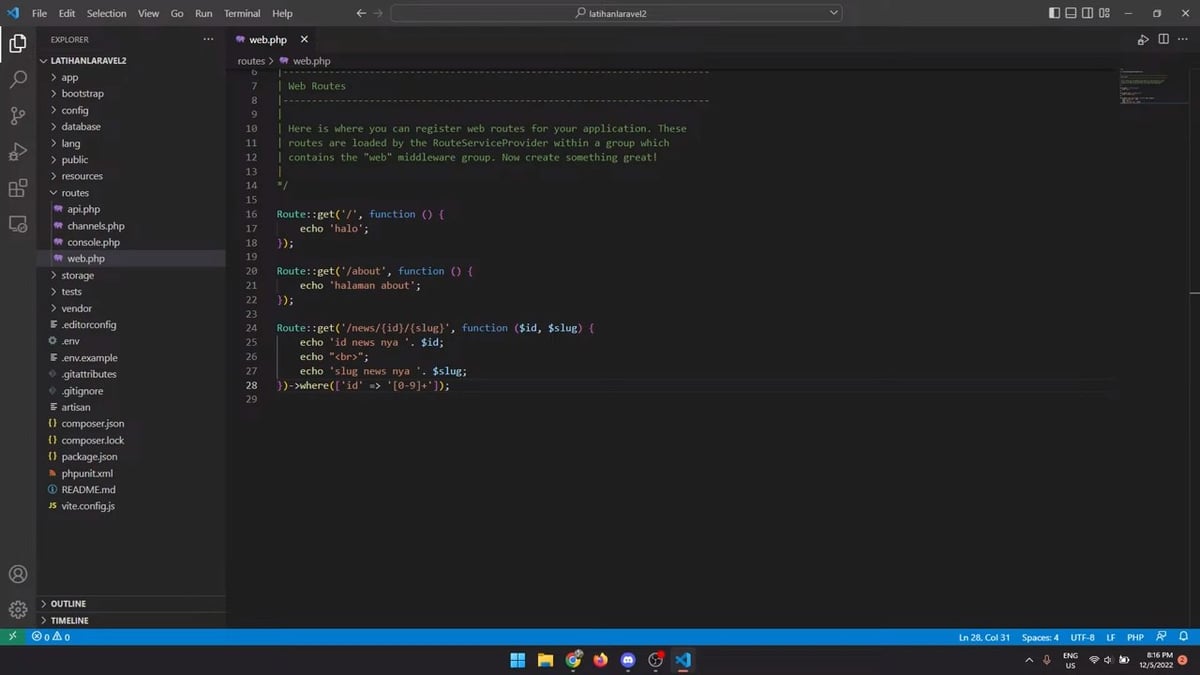The width and height of the screenshot is (1200, 675).
Task: Open the Remote Explorer icon
Action: (x=18, y=224)
